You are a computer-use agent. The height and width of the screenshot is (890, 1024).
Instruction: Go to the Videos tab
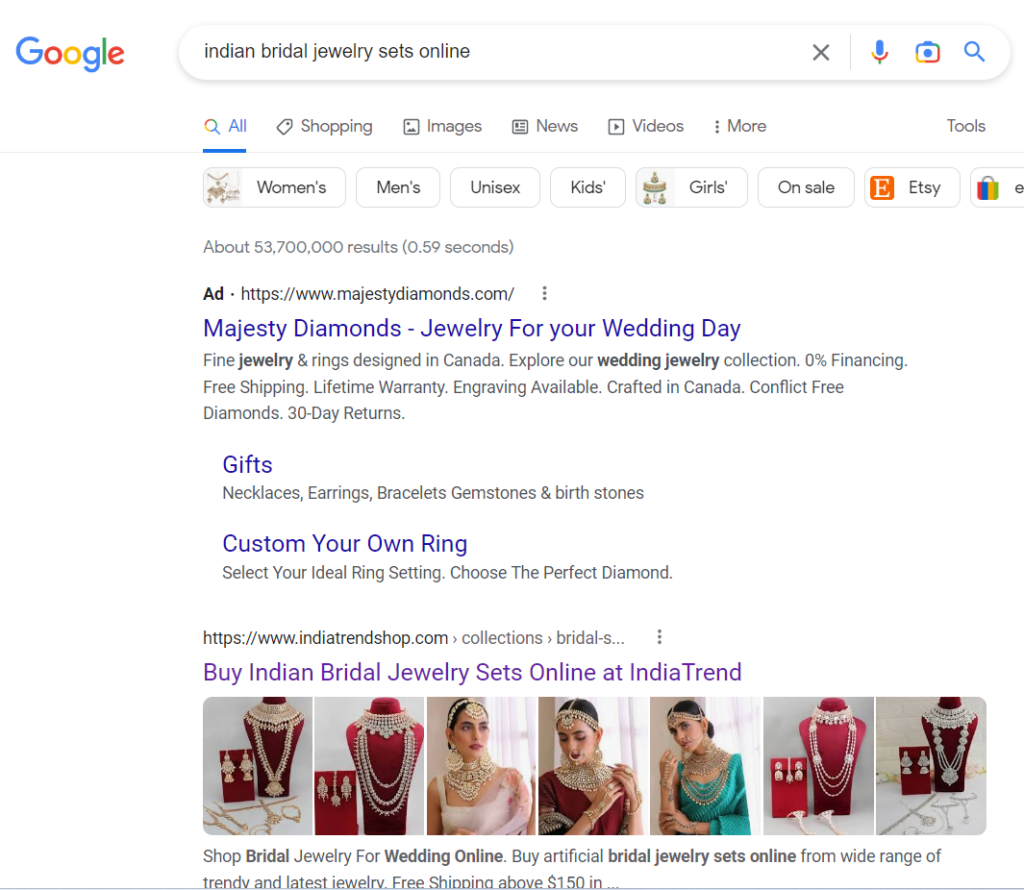coord(646,126)
